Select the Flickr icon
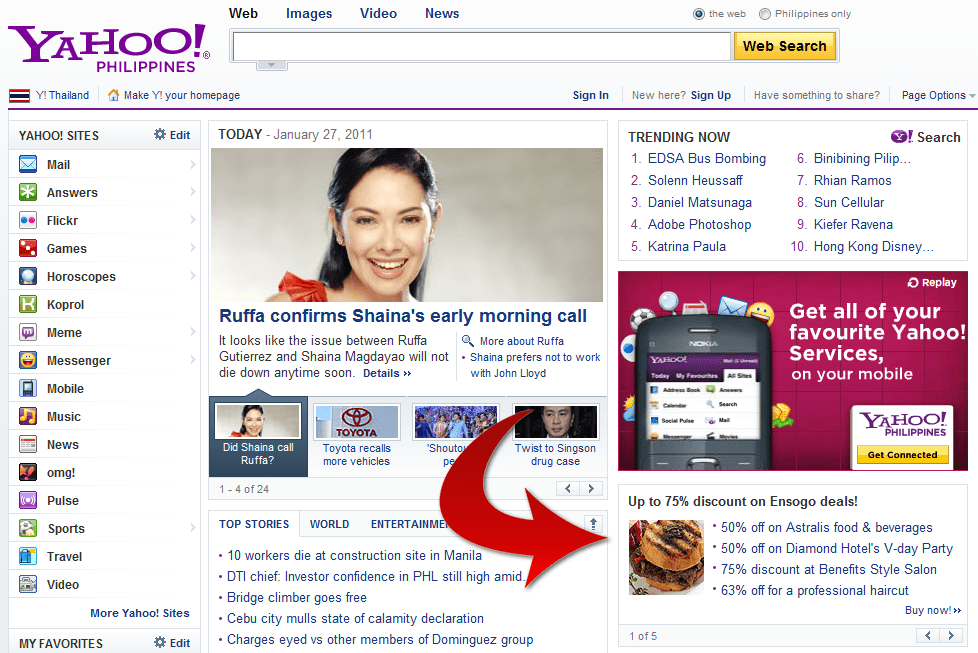Viewport: 978px width, 653px height. coord(28,220)
